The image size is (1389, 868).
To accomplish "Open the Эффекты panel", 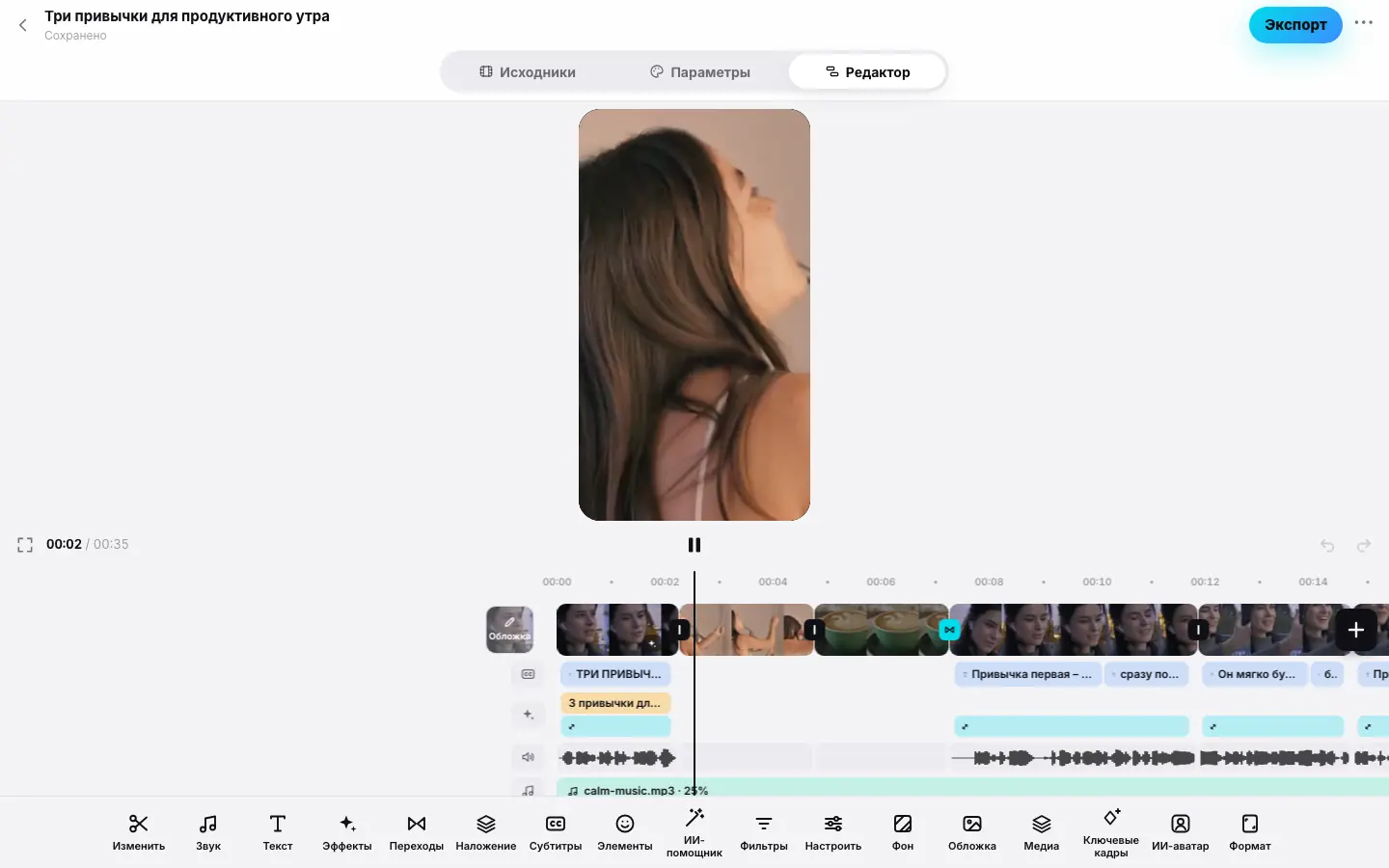I will coord(347,833).
